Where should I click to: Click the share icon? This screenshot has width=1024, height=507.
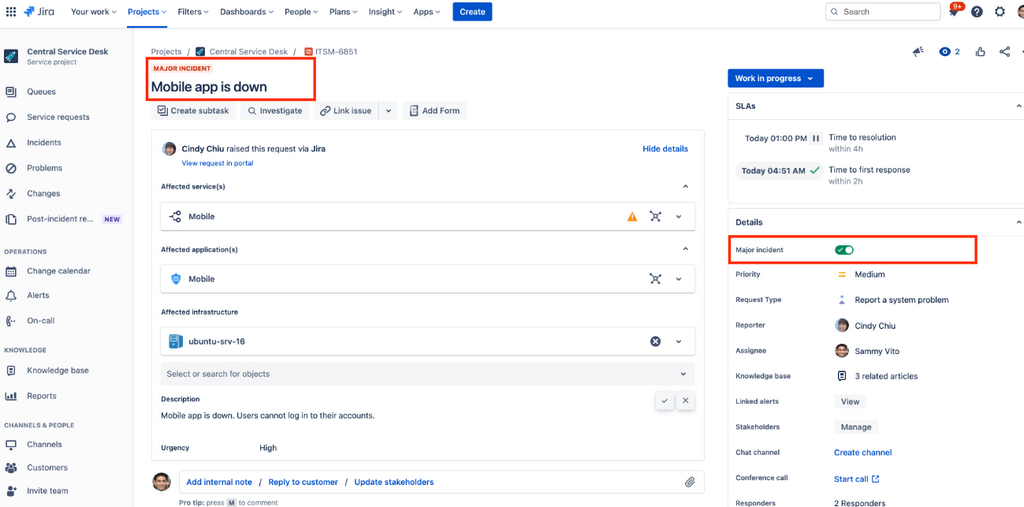[1005, 52]
